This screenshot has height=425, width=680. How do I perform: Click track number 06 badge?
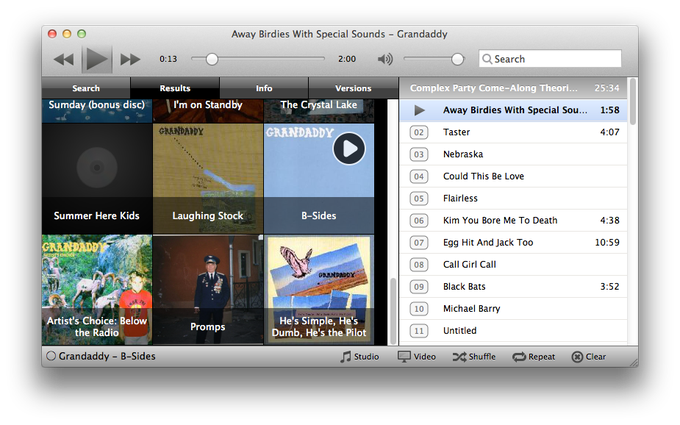419,221
